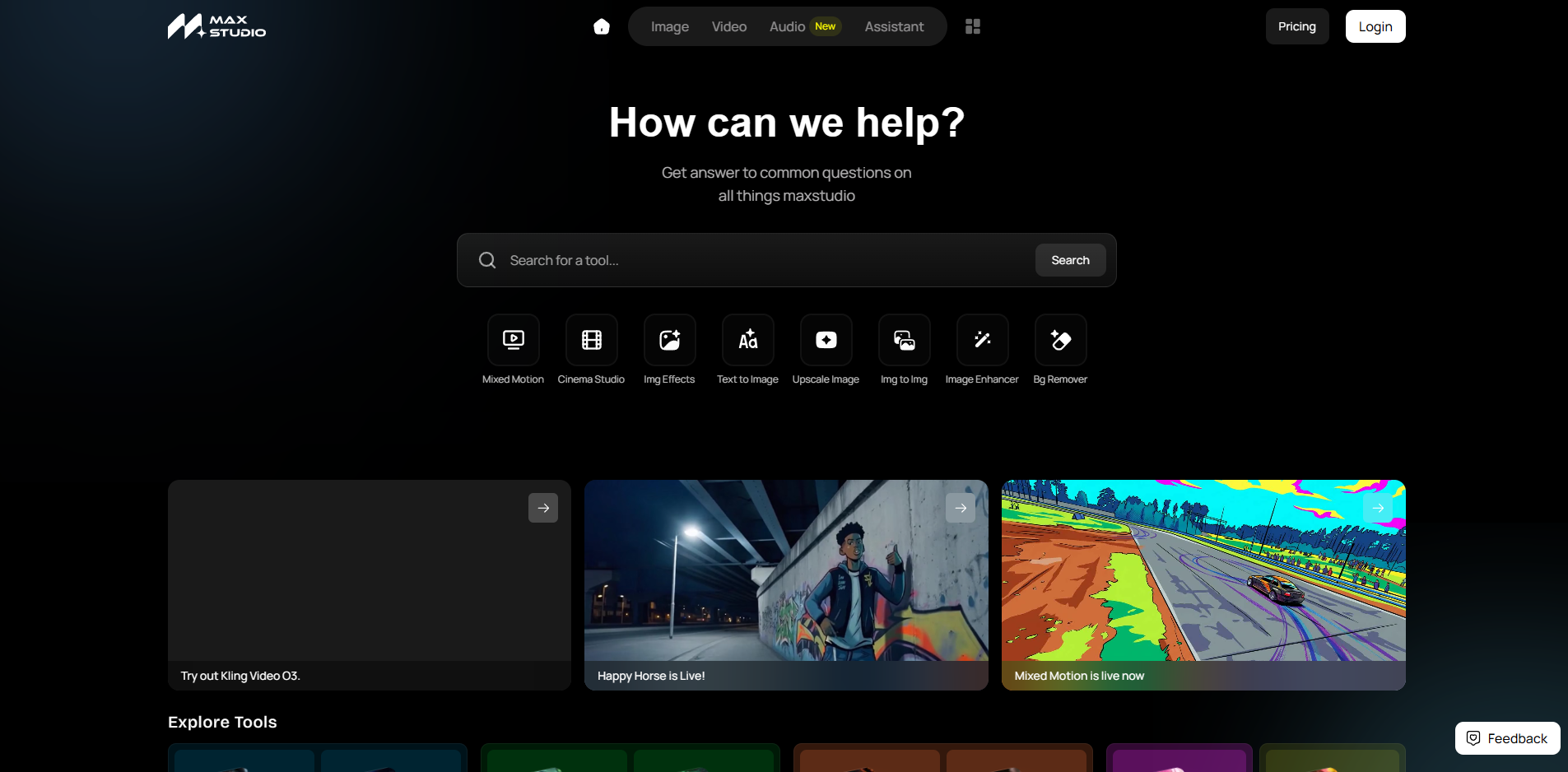1568x772 pixels.
Task: Click the Login button
Action: (x=1375, y=26)
